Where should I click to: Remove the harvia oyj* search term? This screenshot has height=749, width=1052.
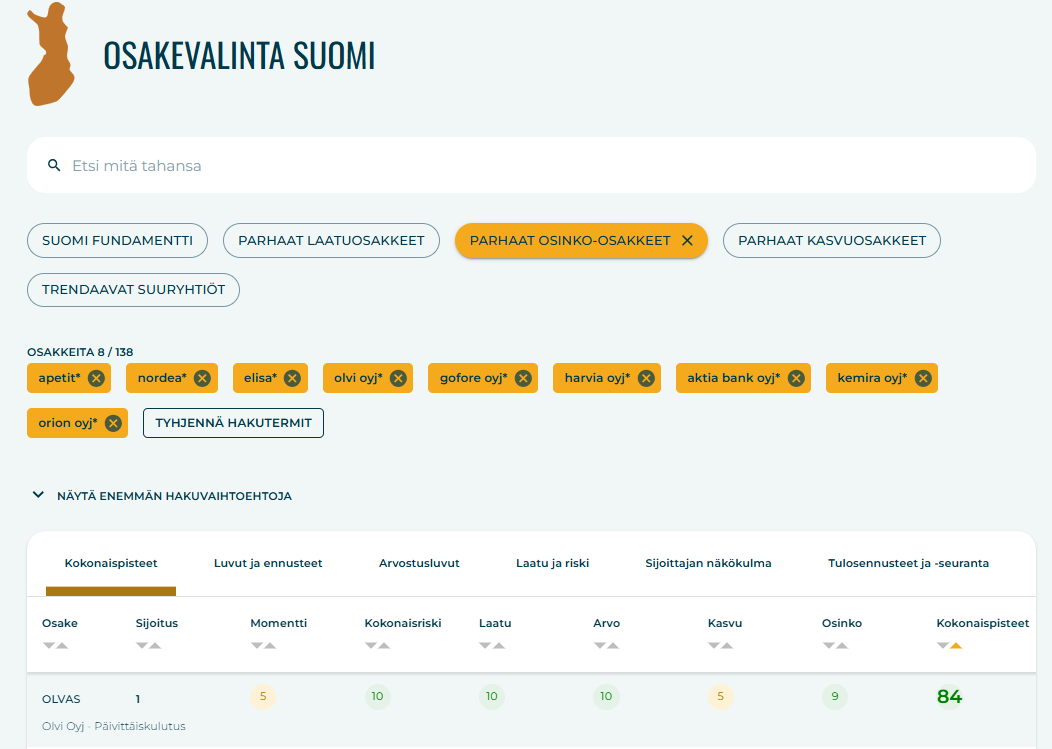645,378
